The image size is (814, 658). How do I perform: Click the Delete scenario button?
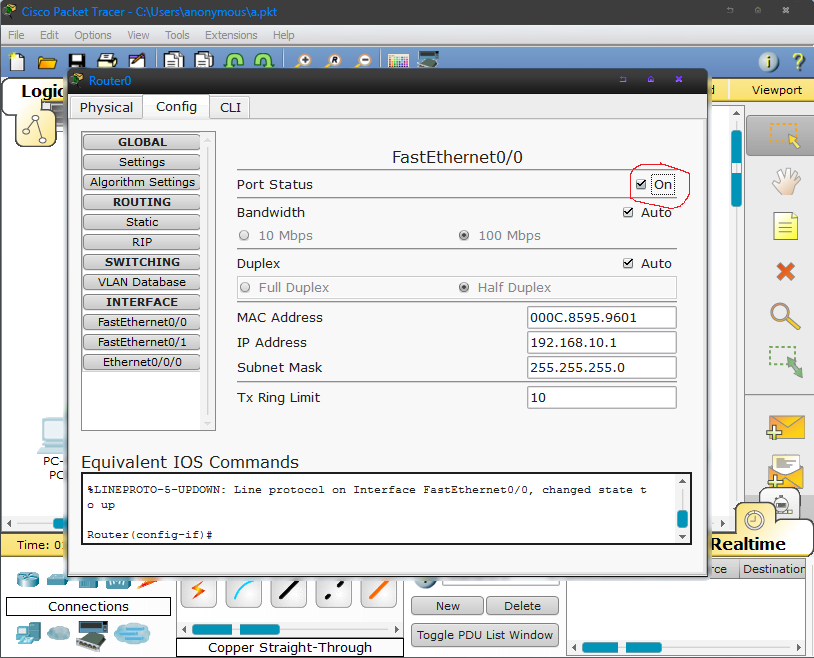click(x=522, y=606)
